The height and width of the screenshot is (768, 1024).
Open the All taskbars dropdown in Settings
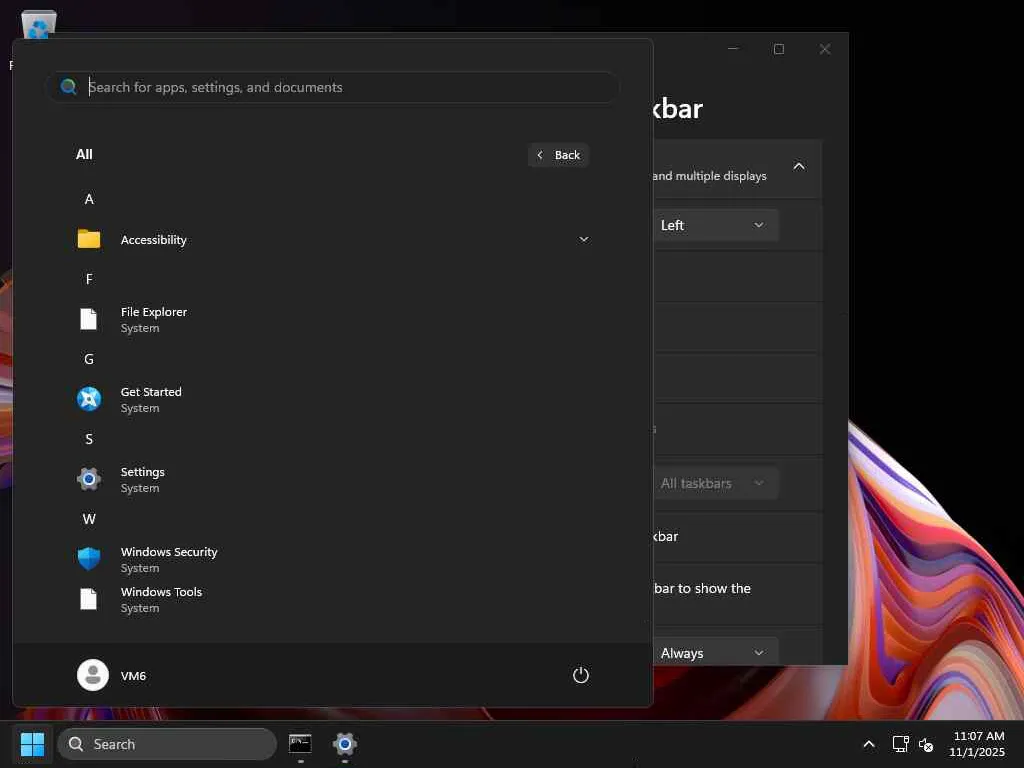(x=714, y=483)
